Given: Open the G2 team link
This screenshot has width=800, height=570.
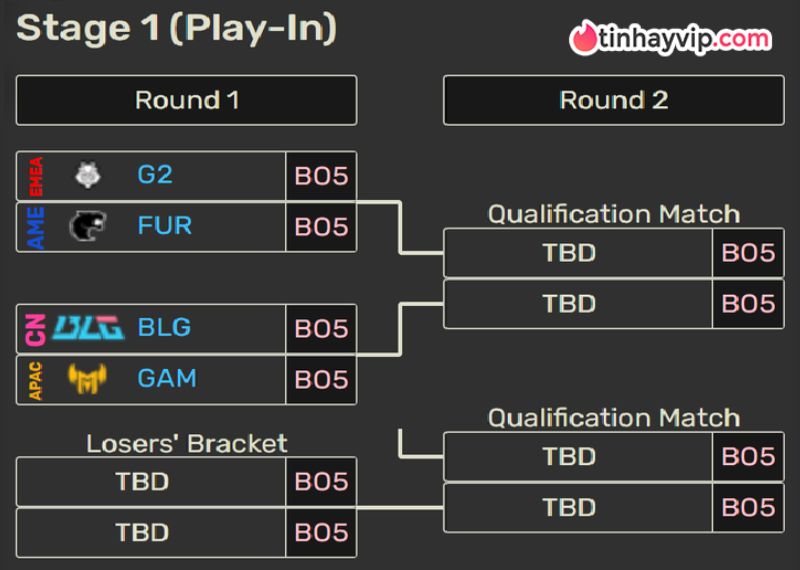Looking at the screenshot, I should (x=155, y=175).
